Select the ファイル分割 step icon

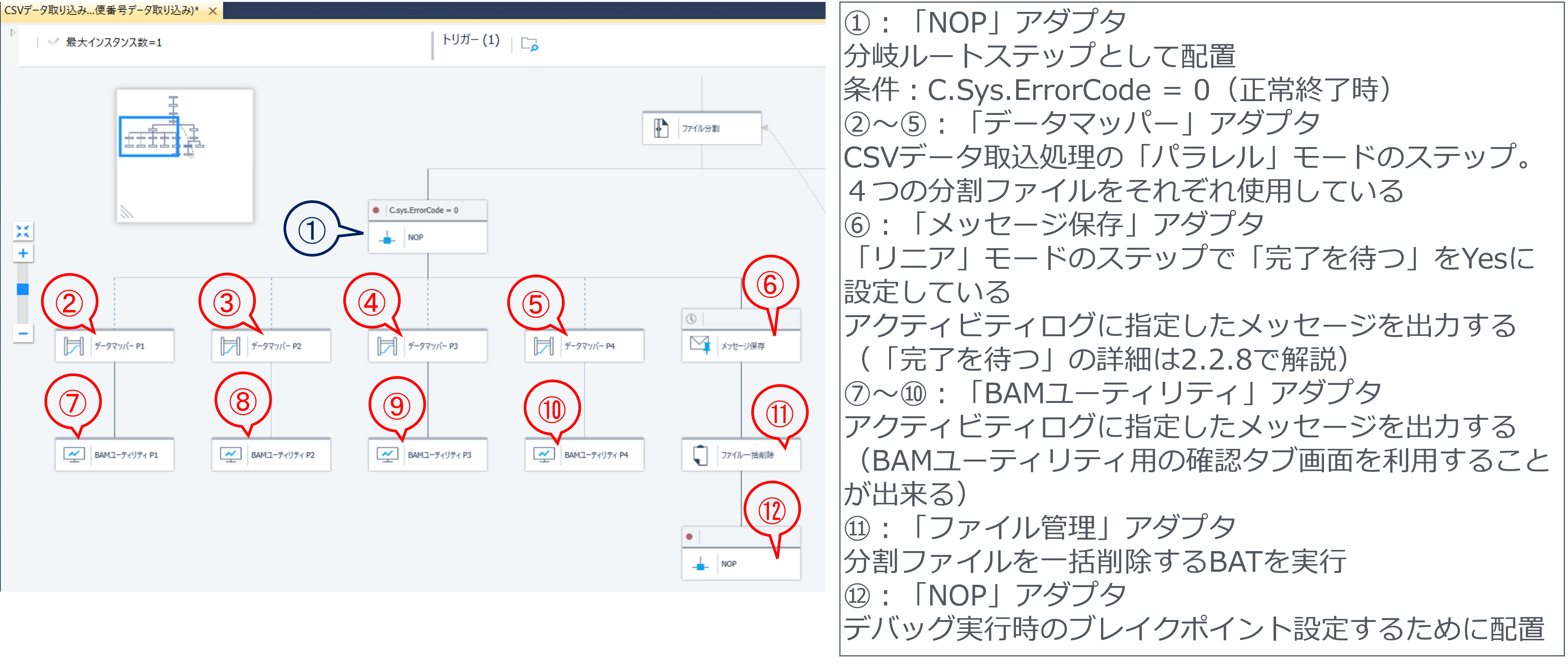661,128
